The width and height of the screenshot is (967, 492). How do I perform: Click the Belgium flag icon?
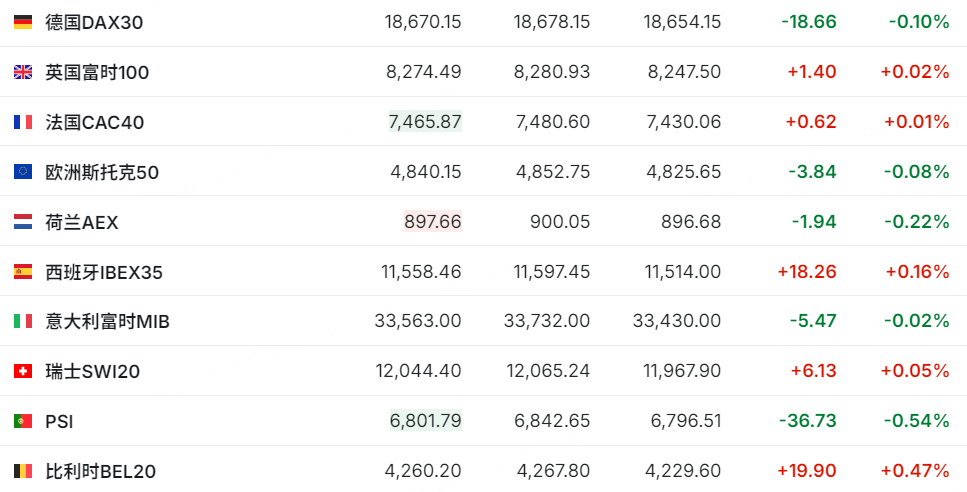(22, 471)
